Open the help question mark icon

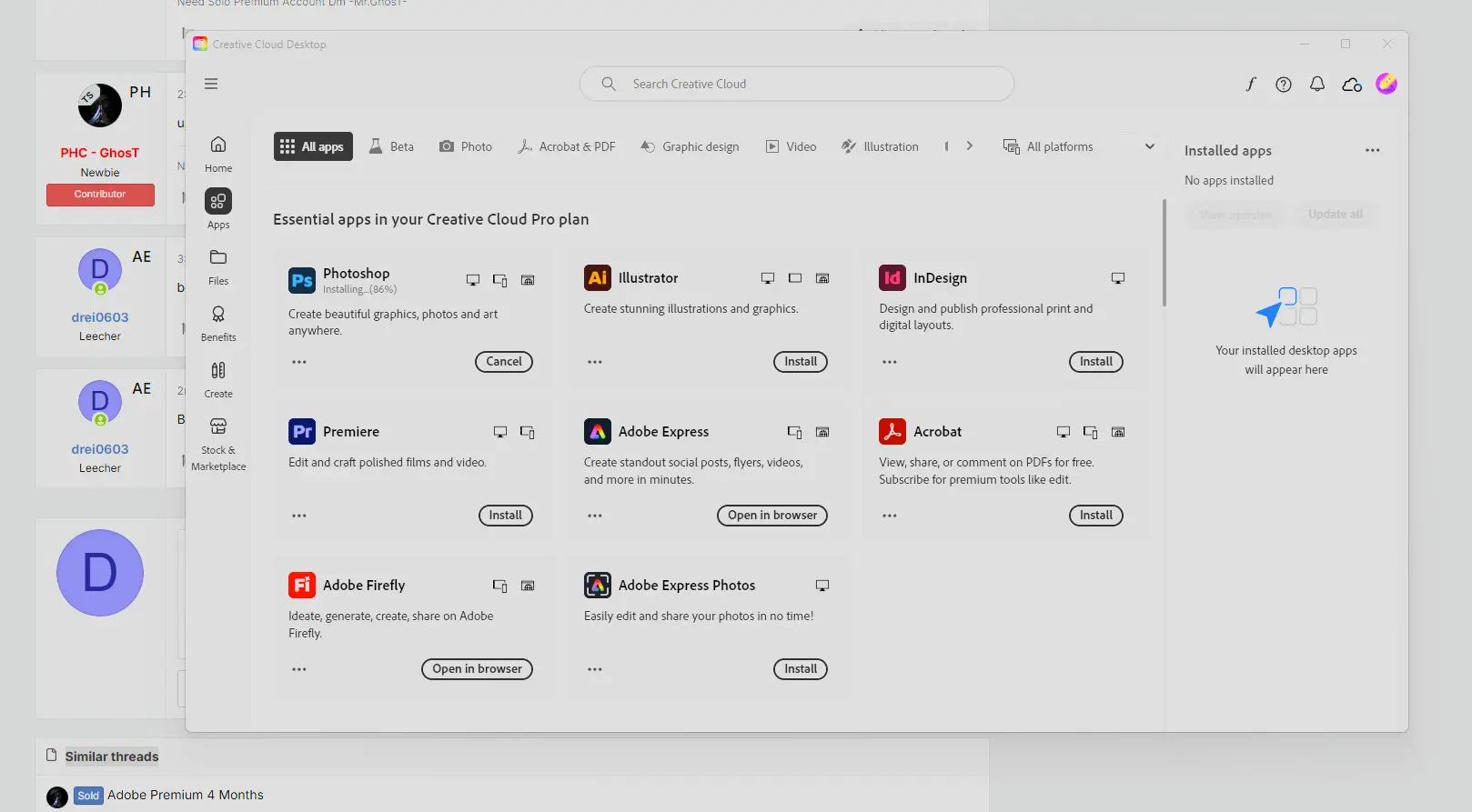pos(1284,84)
